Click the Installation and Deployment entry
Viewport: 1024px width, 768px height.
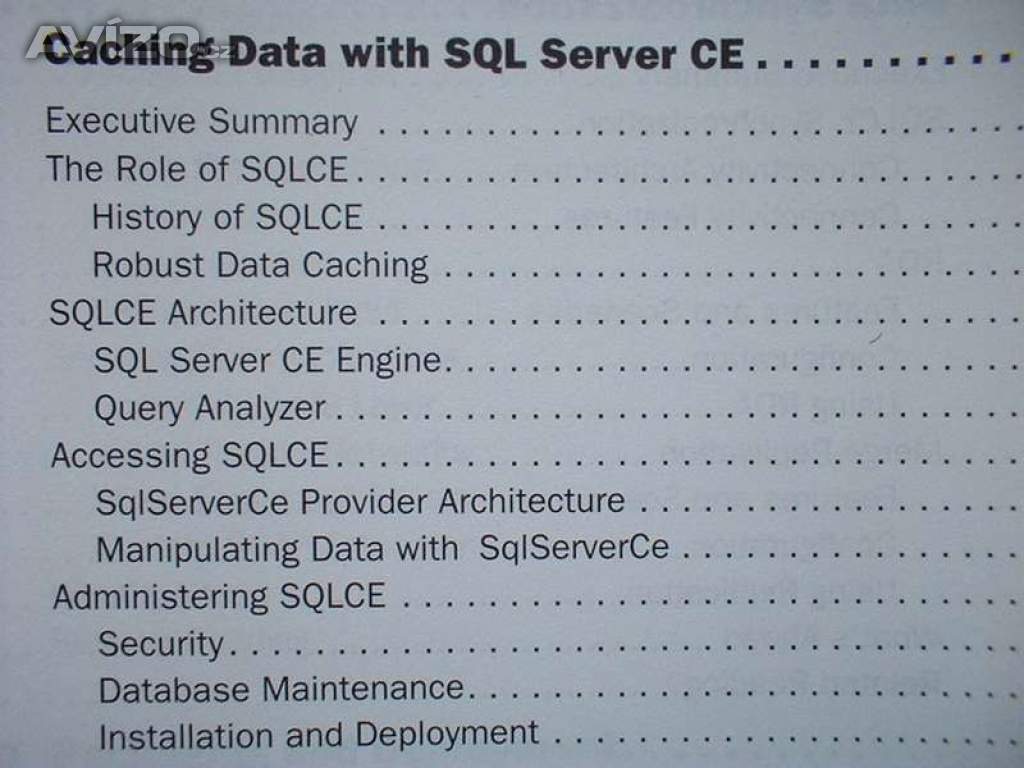pos(318,736)
